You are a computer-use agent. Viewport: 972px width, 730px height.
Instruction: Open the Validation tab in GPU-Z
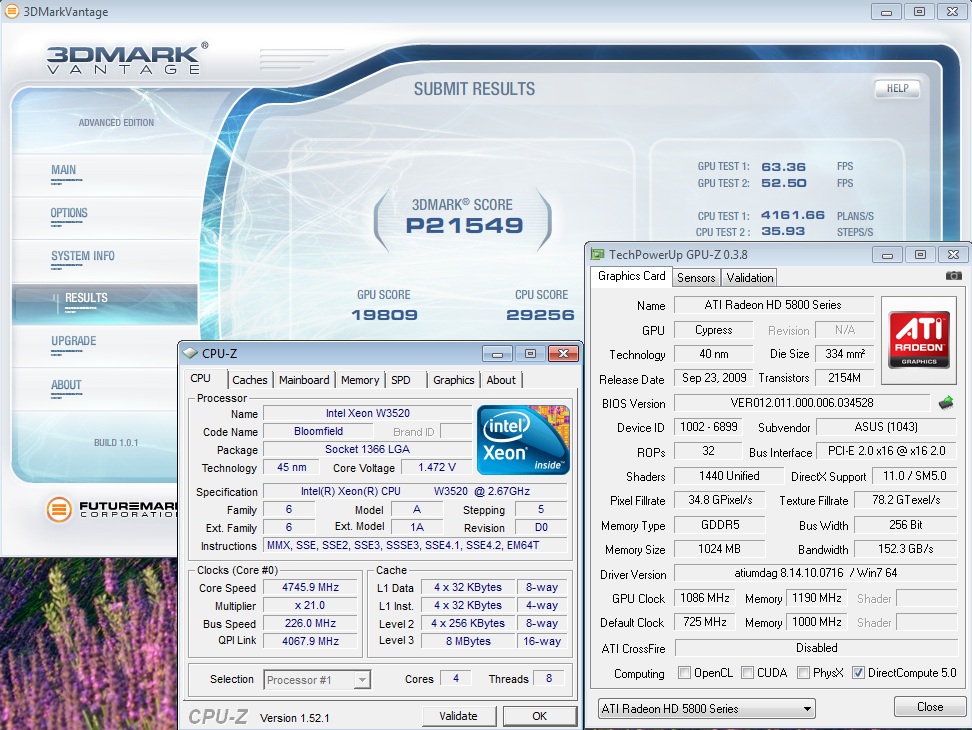coord(750,278)
